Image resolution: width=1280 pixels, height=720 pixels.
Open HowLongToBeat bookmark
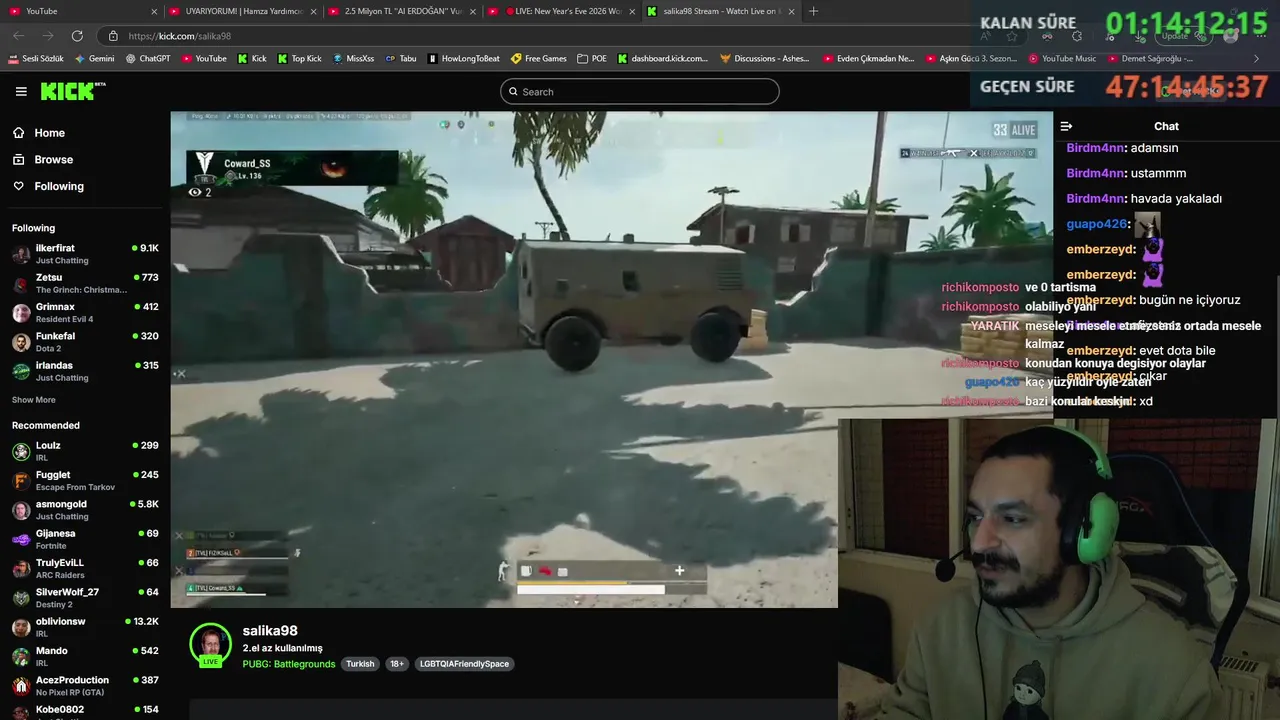coord(463,59)
